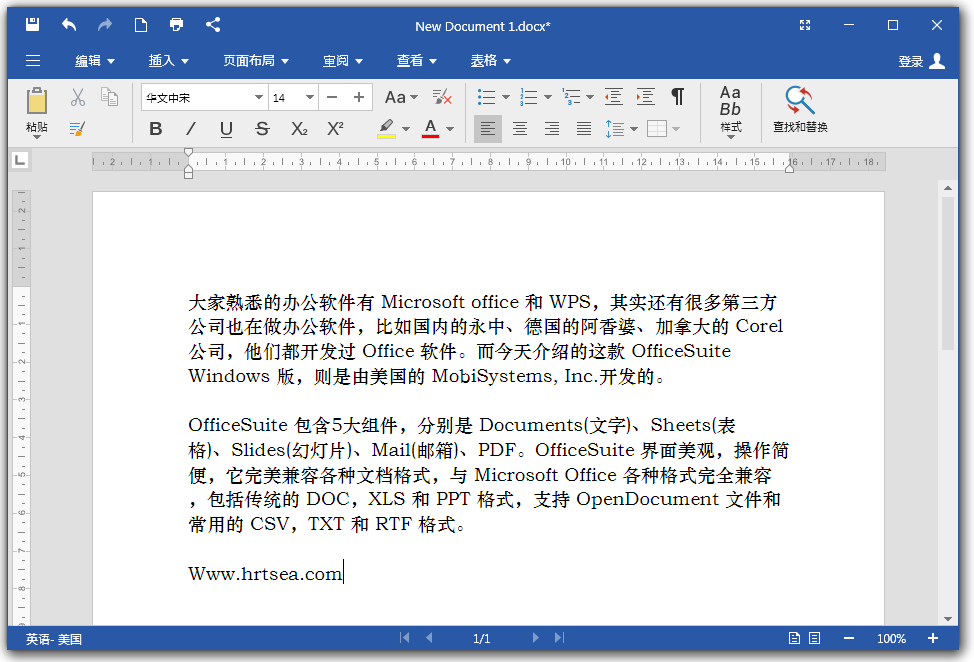974x662 pixels.
Task: Clear text formatting
Action: click(x=442, y=97)
